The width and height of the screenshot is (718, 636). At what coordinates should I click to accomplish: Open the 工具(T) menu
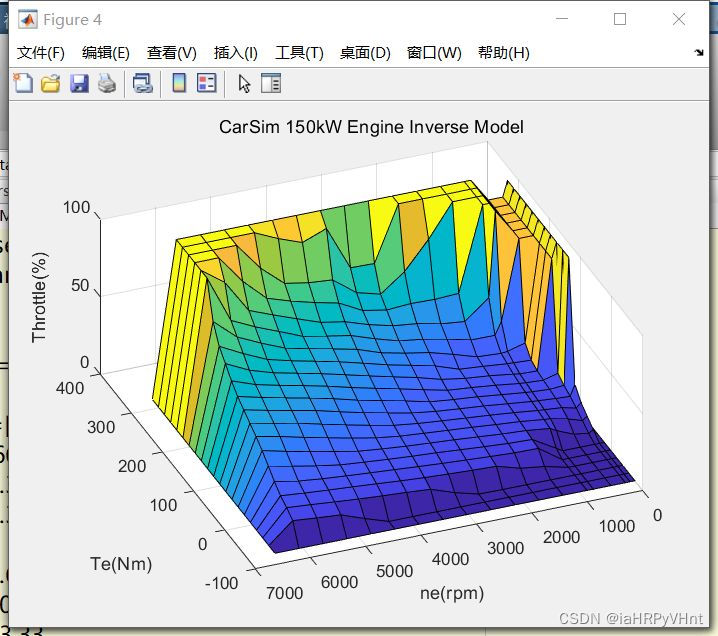pyautogui.click(x=299, y=53)
